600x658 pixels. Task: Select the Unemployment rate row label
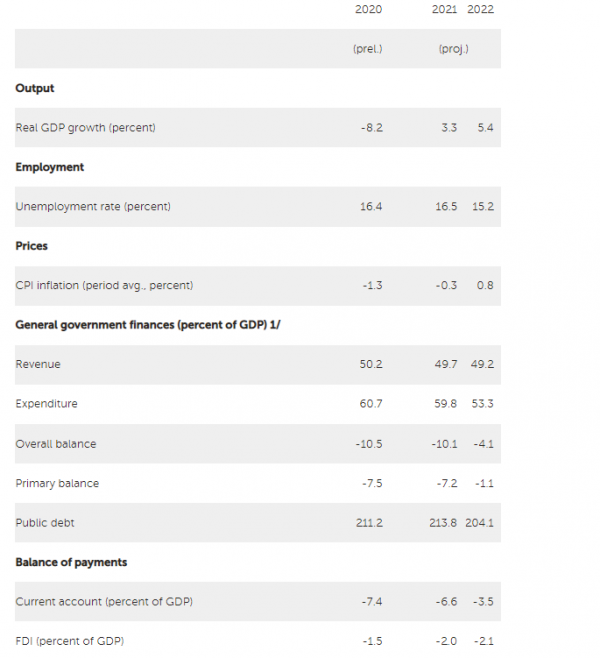click(93, 206)
